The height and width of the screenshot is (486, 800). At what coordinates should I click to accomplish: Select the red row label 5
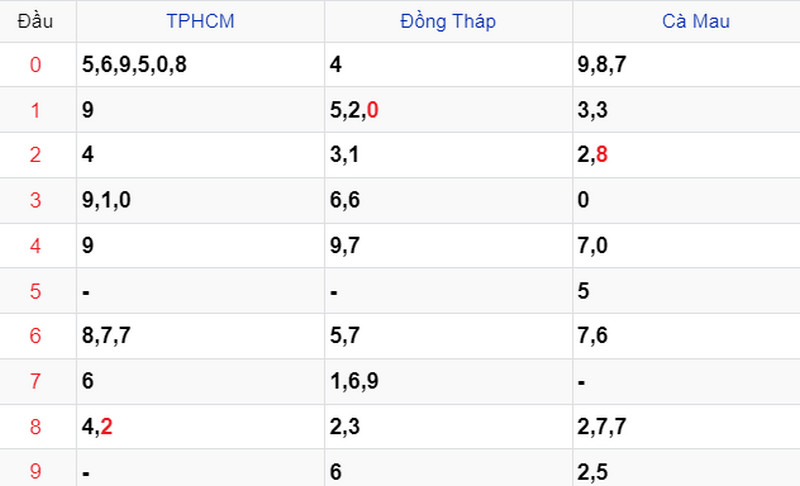point(35,291)
